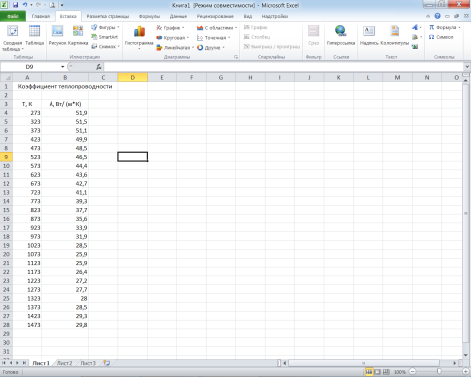Click the SmartArt button
This screenshot has width=471, height=377.
tap(105, 37)
